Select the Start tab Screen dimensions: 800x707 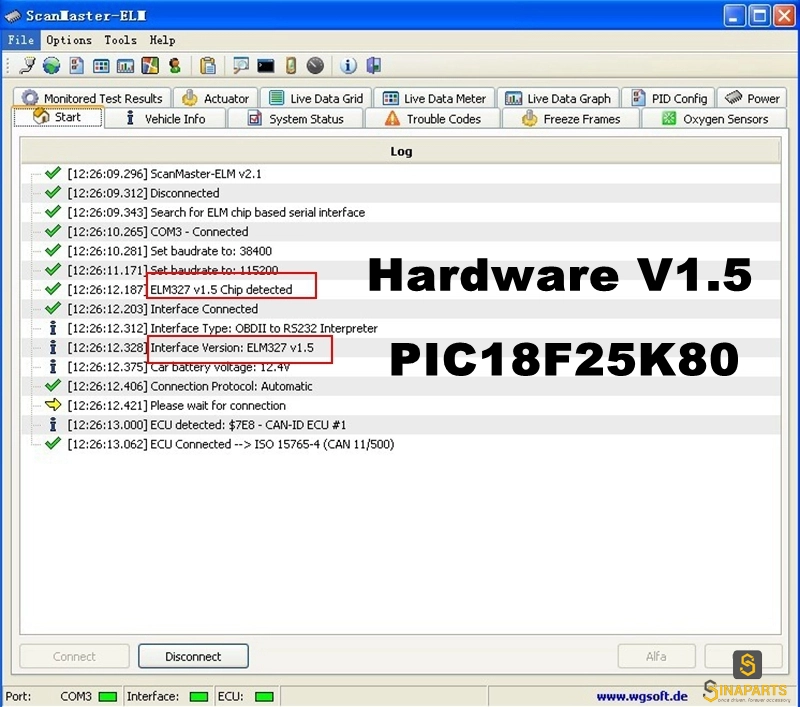pyautogui.click(x=58, y=117)
